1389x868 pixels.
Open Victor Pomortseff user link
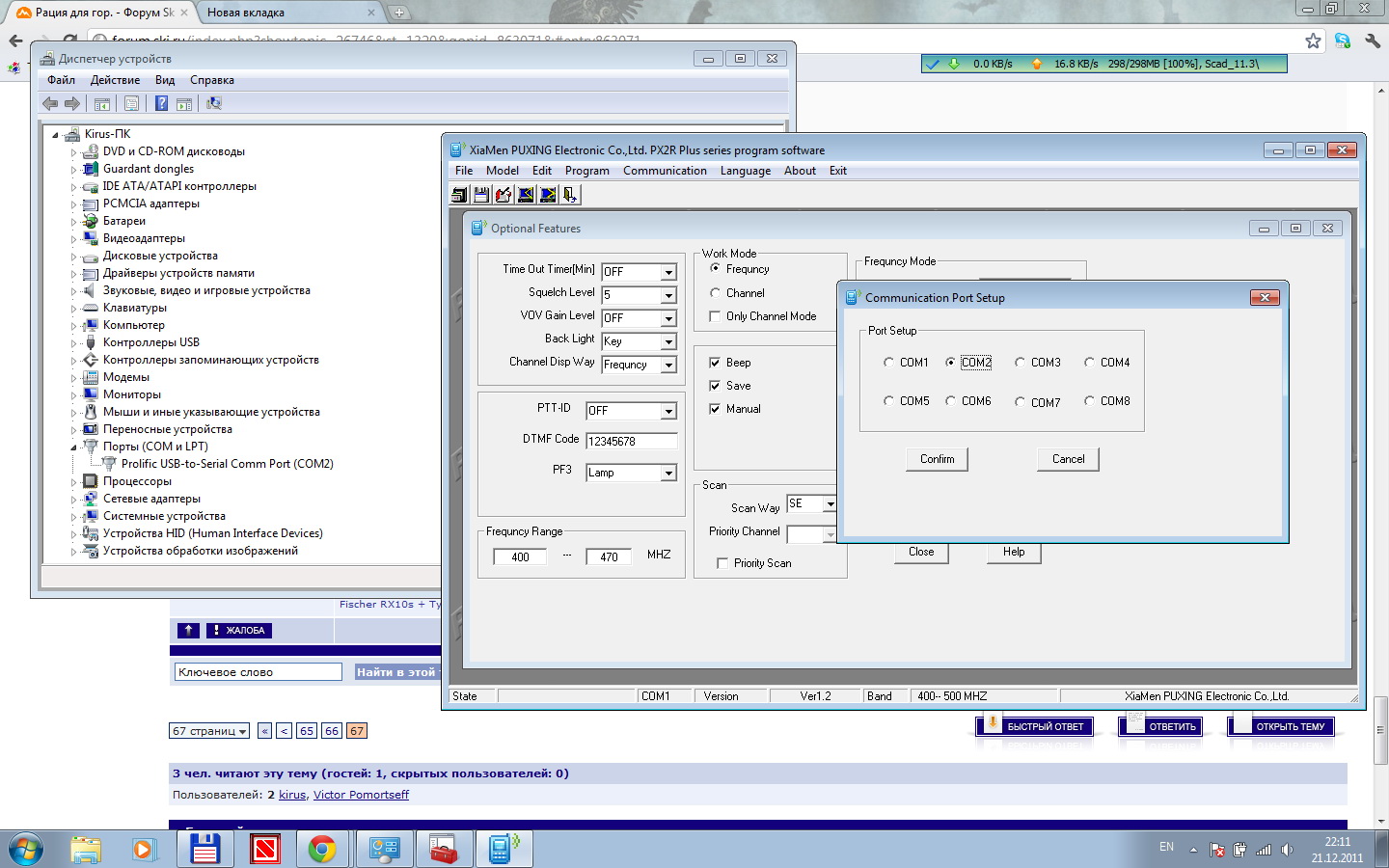click(361, 795)
